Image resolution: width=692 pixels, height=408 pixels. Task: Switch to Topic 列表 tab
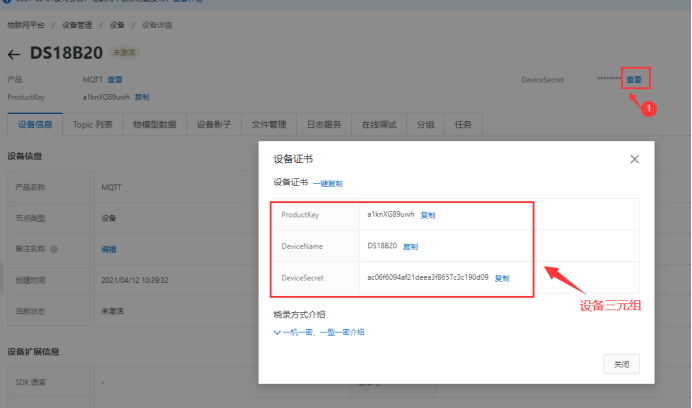pyautogui.click(x=93, y=125)
